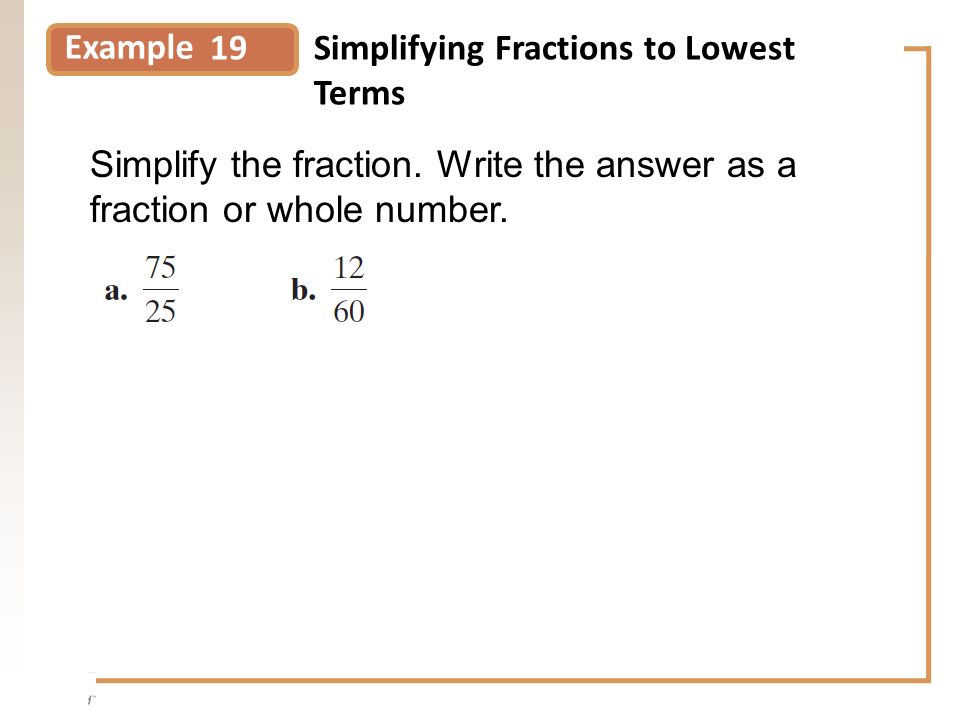
Task: Click the orange Example 19 badge
Action: (x=172, y=50)
